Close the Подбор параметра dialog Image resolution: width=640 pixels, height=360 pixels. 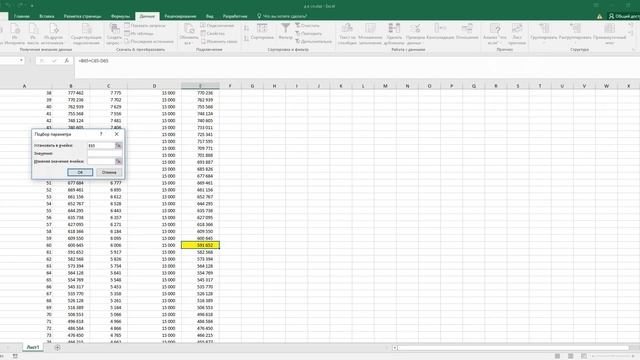117,134
